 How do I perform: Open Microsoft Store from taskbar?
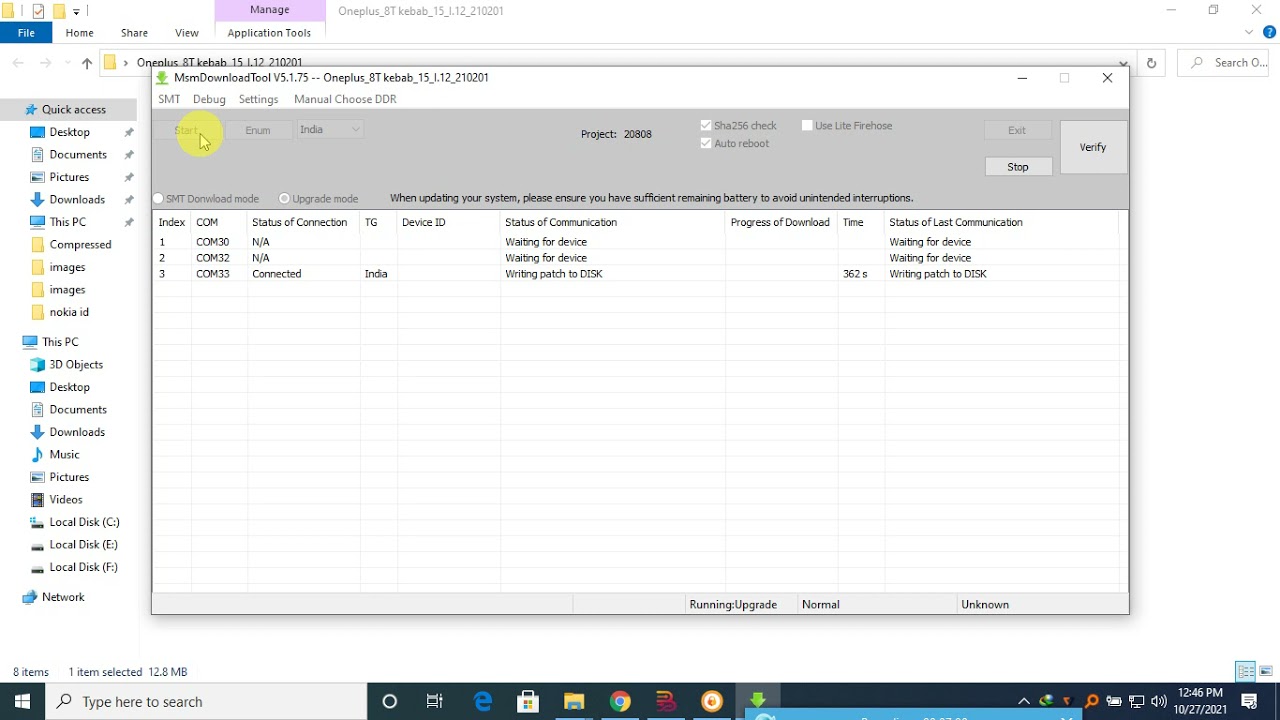528,701
